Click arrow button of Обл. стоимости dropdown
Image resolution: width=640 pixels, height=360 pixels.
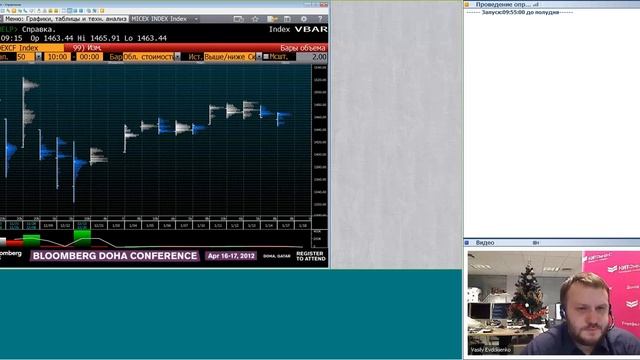178,57
